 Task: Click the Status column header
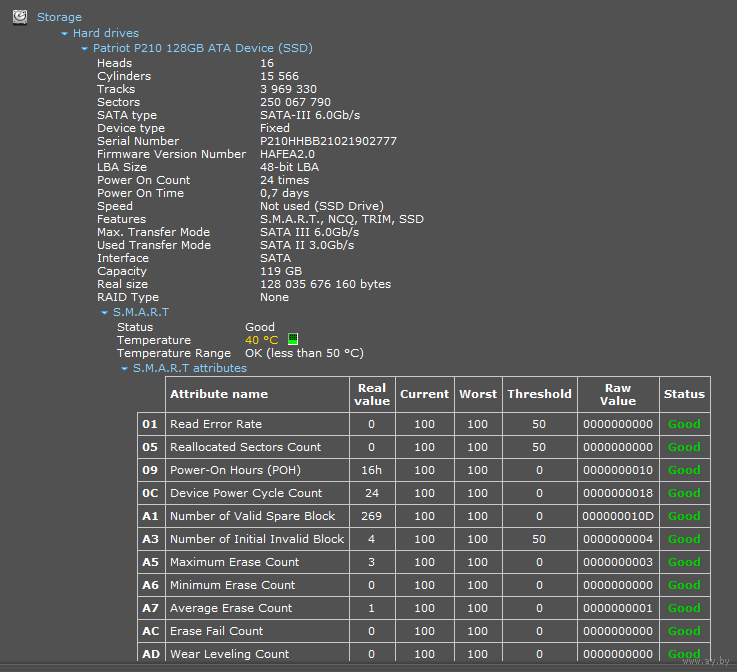pyautogui.click(x=684, y=394)
